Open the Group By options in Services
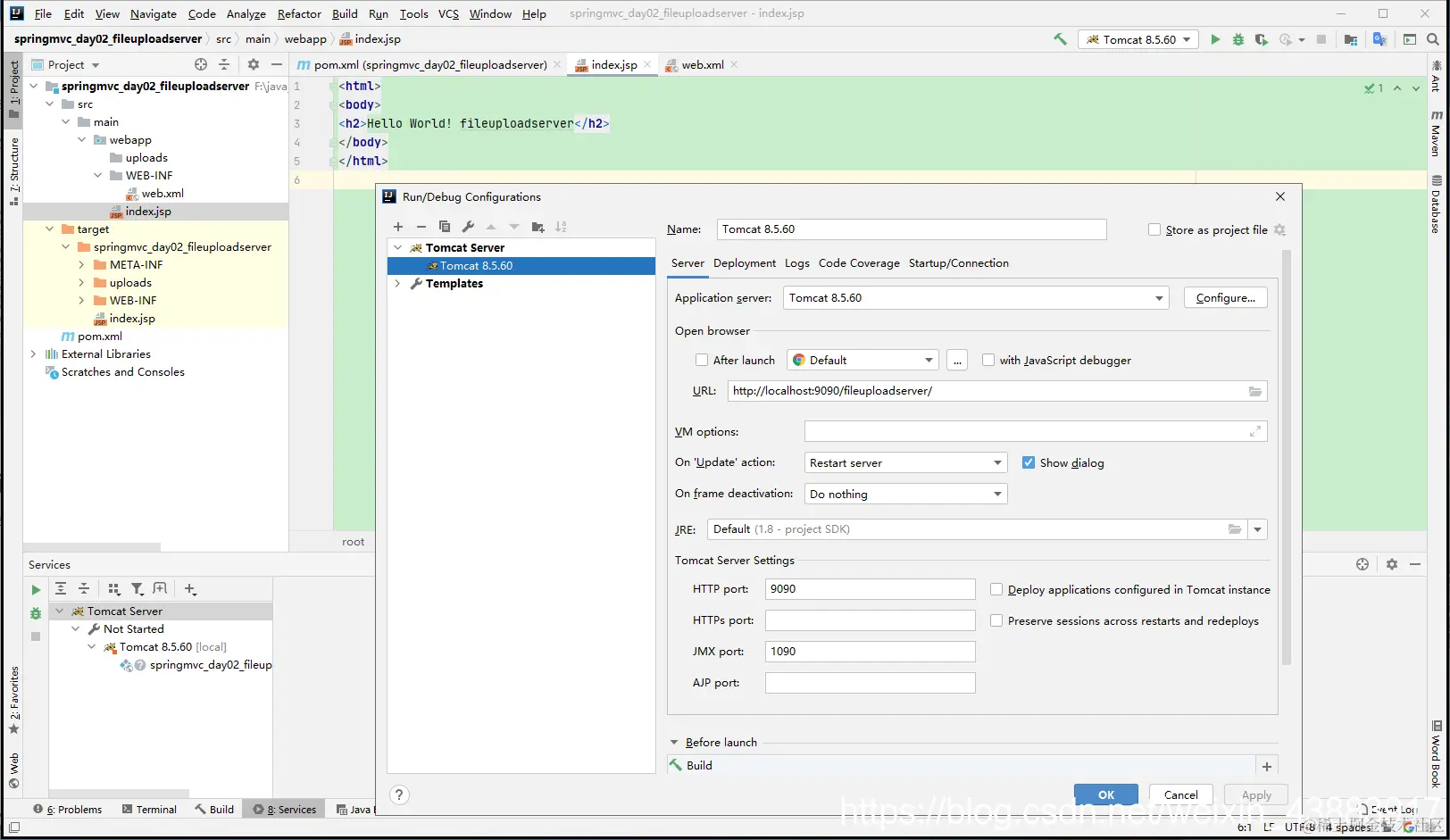This screenshot has height=840, width=1450. 114,588
